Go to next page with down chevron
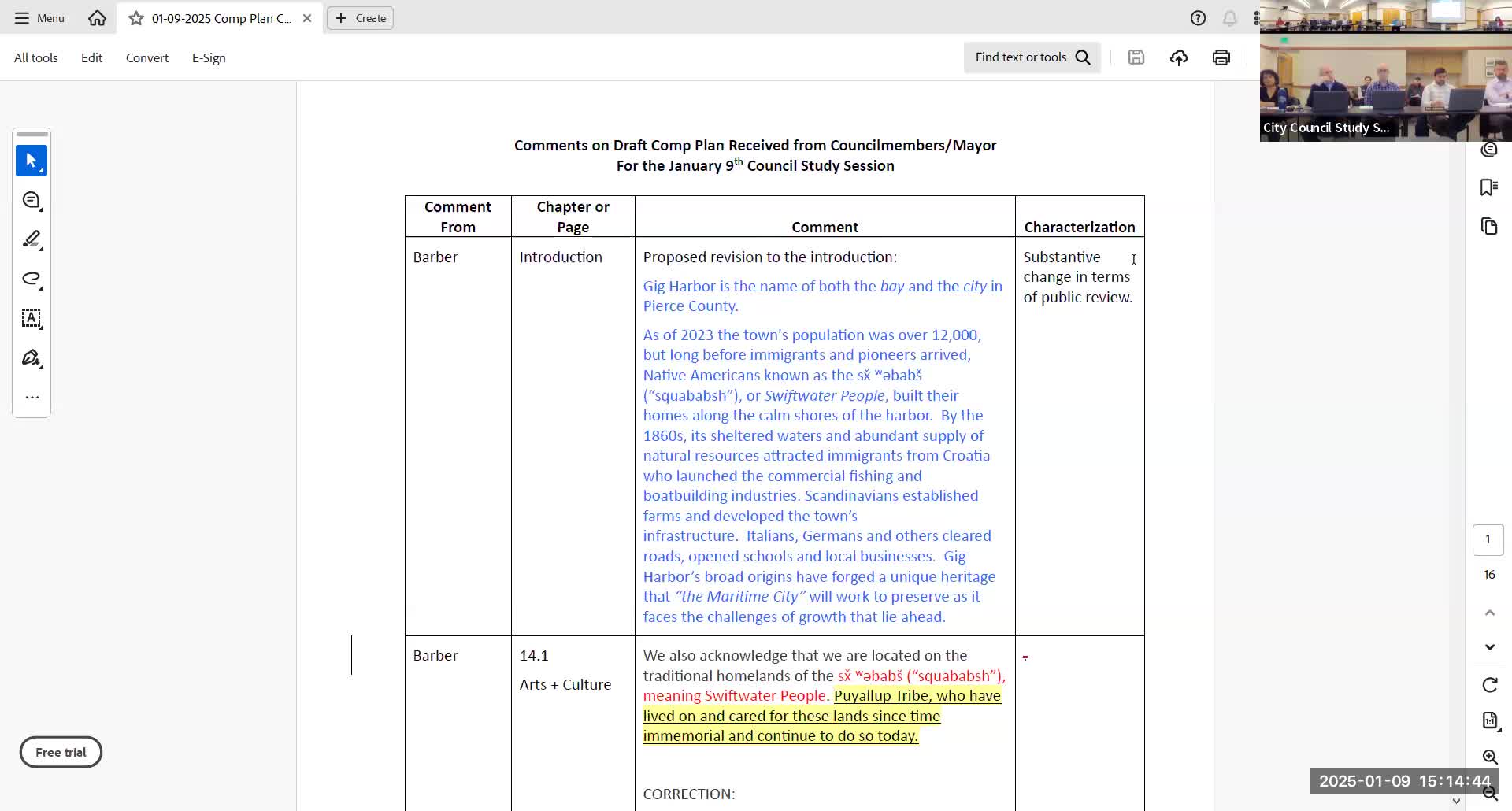The image size is (1512, 811). [1489, 647]
